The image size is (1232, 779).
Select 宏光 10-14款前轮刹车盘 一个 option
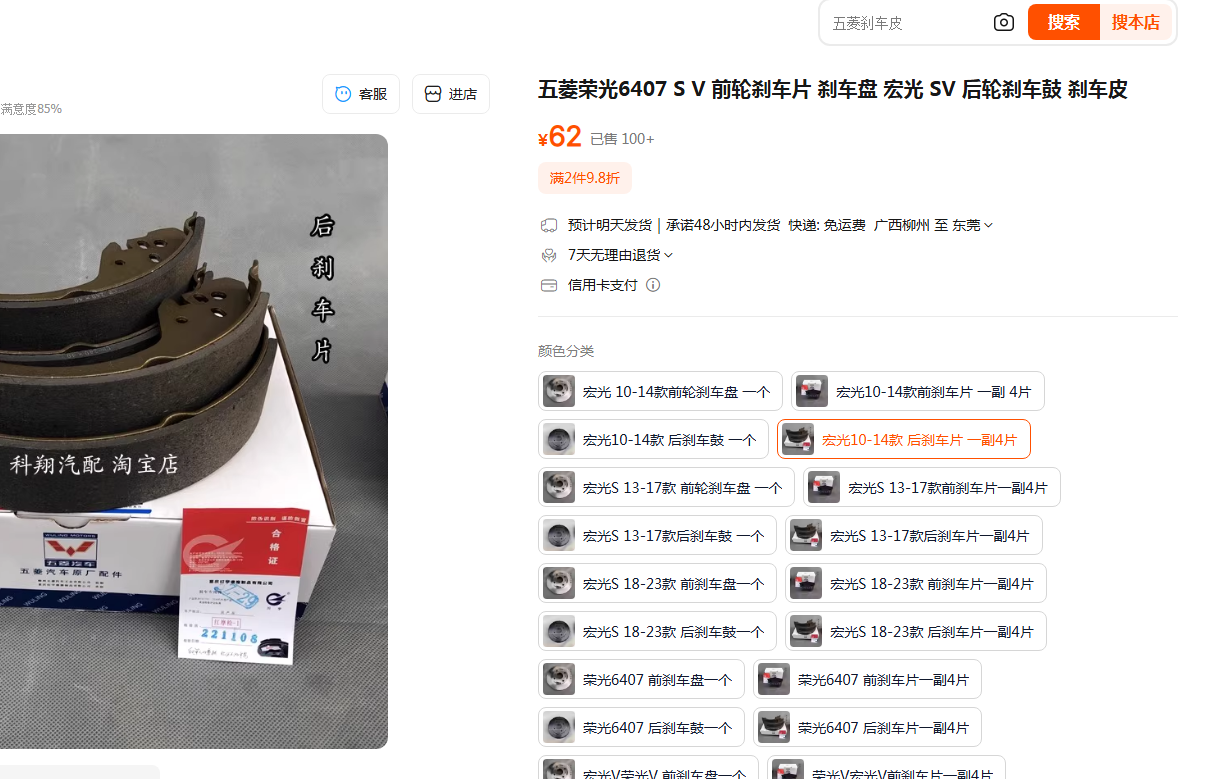[660, 391]
